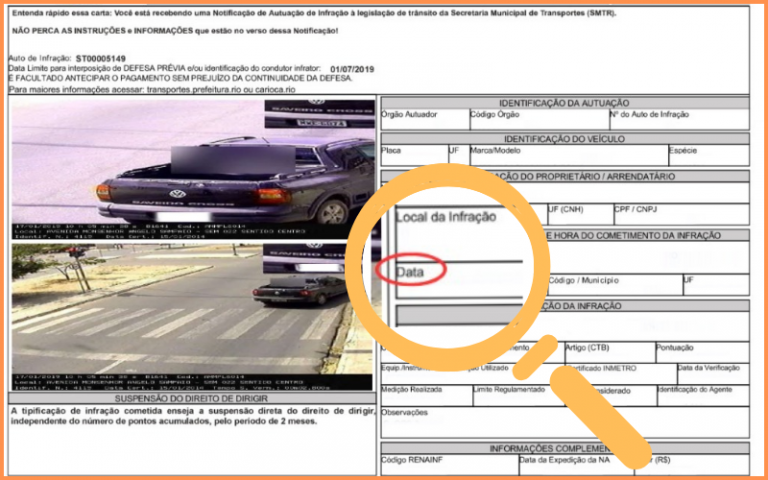Viewport: 768px width, 480px height.
Task: Click the circled 'Data' label
Action: [x=410, y=272]
